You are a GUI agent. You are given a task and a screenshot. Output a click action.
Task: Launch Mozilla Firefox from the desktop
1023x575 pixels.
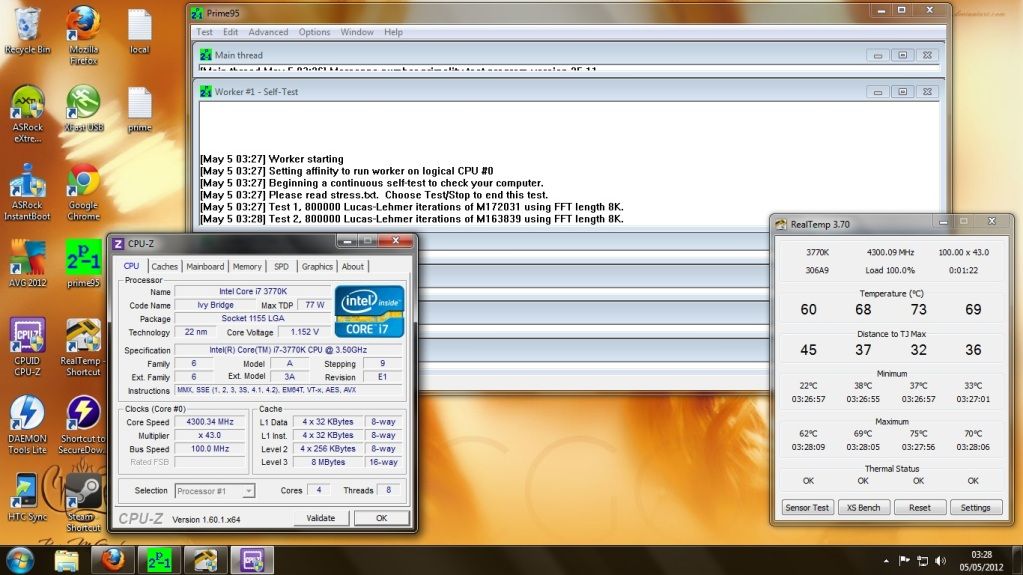pos(83,35)
